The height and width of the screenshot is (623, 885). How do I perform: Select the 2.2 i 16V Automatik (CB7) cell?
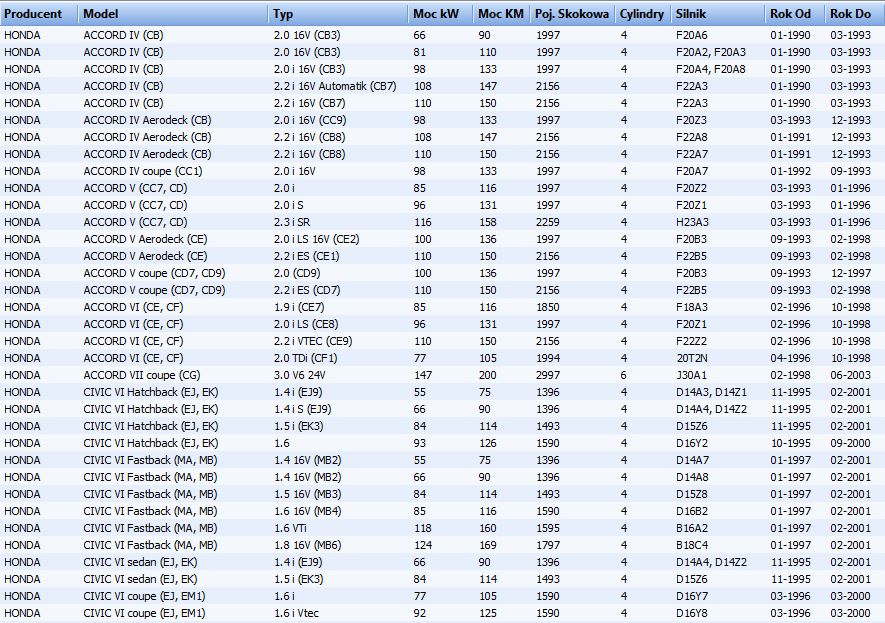coord(335,86)
